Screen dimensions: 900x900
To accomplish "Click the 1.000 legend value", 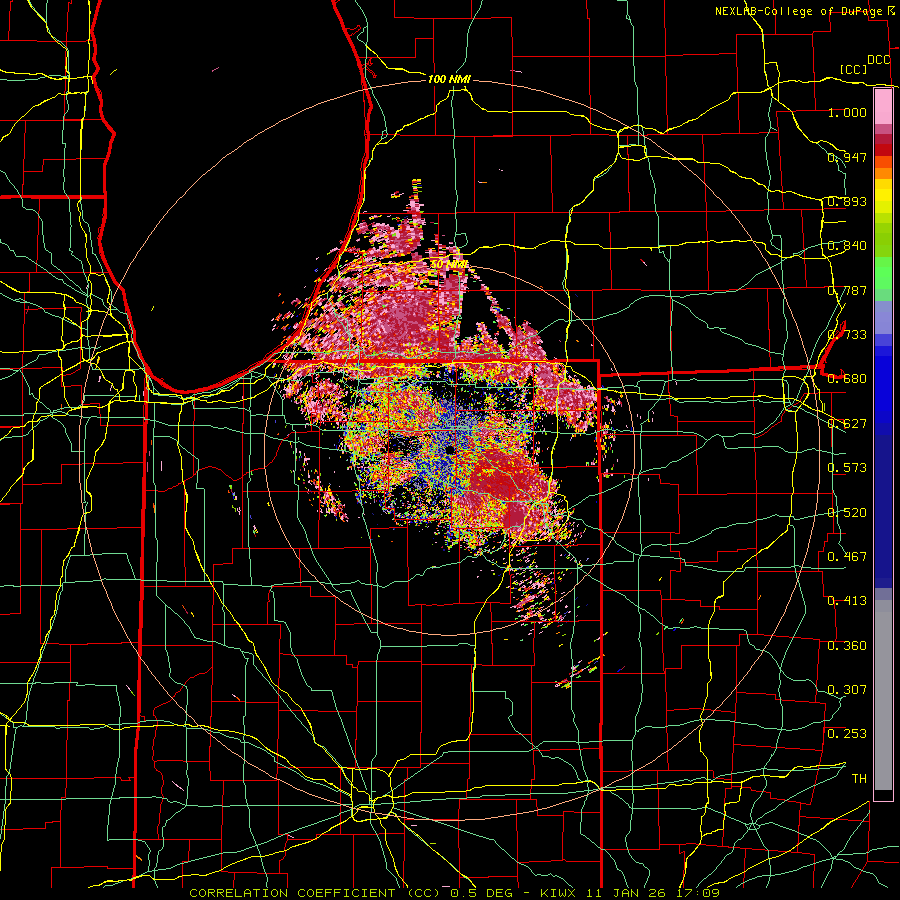I will [x=847, y=112].
